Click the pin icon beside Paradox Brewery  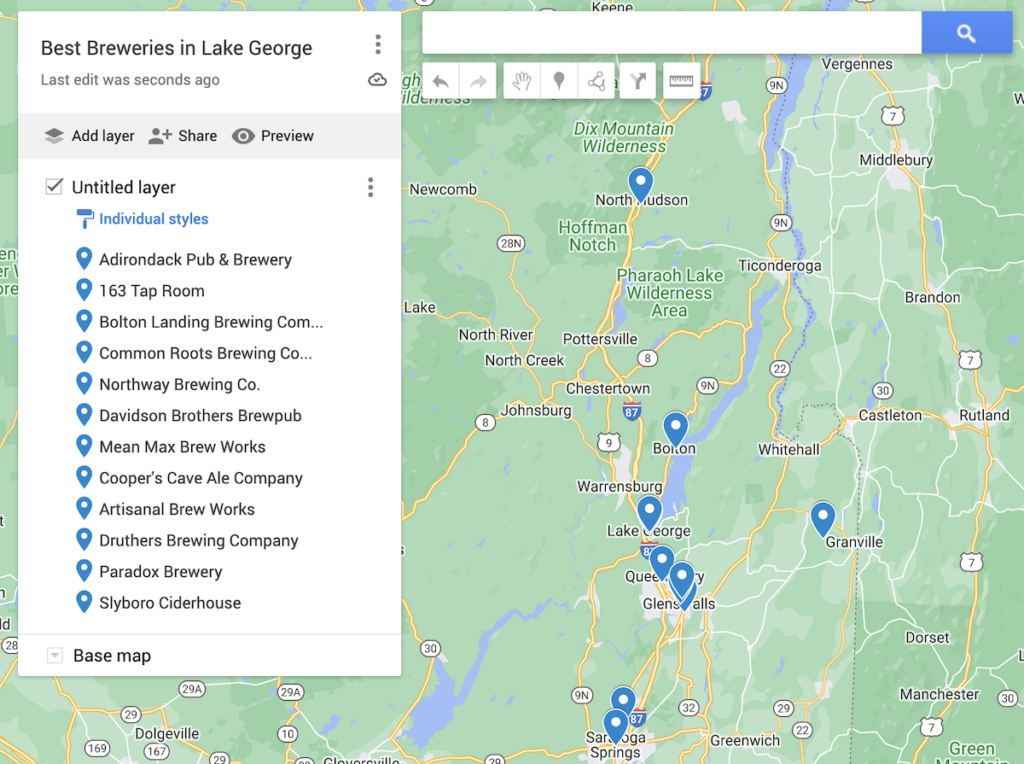coord(84,571)
